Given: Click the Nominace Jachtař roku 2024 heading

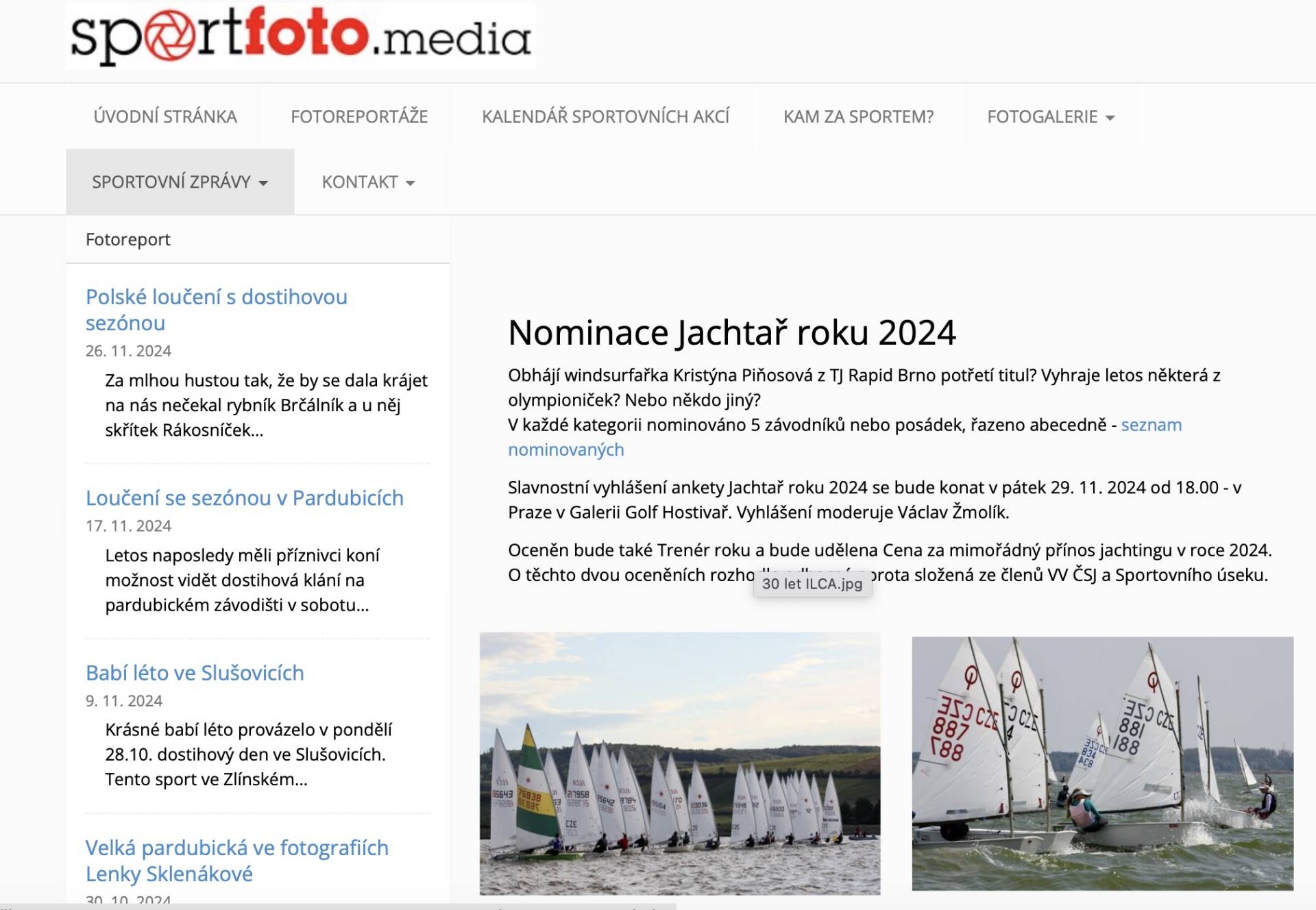Looking at the screenshot, I should 731,332.
